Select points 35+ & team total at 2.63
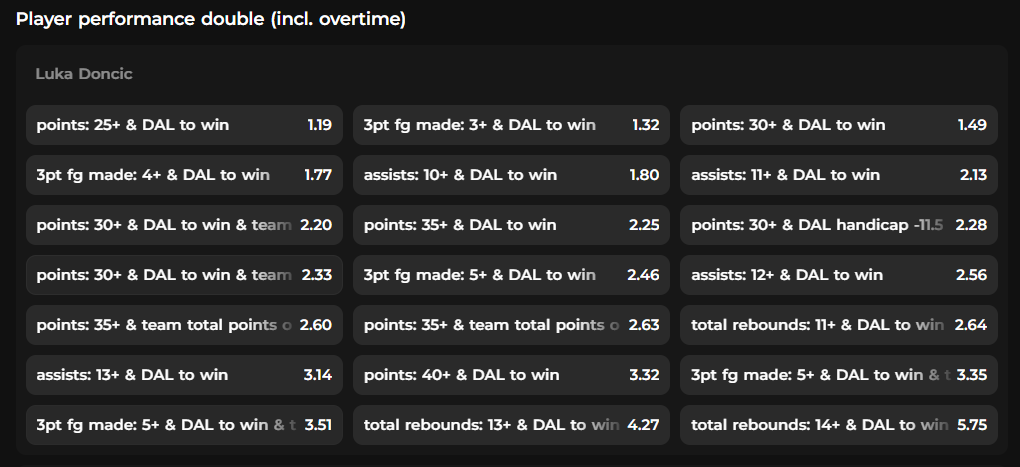Viewport: 1020px width, 467px height. tap(511, 325)
